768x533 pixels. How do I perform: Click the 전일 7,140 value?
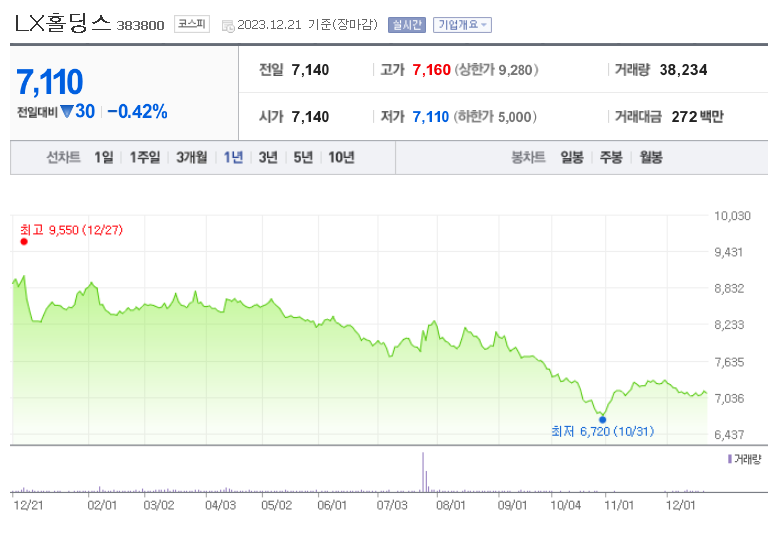point(311,70)
